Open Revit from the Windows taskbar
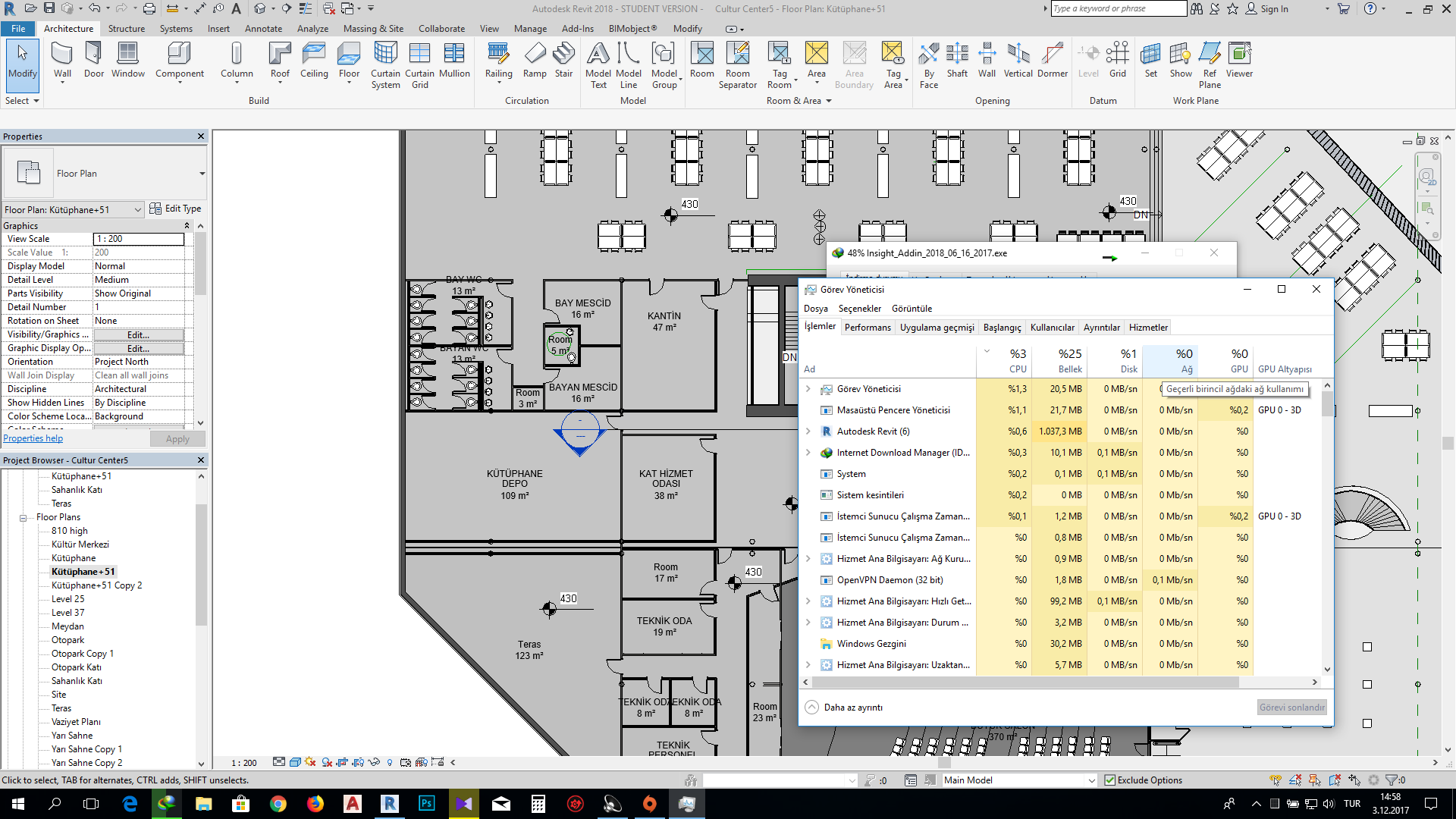The width and height of the screenshot is (1456, 819). tap(390, 804)
